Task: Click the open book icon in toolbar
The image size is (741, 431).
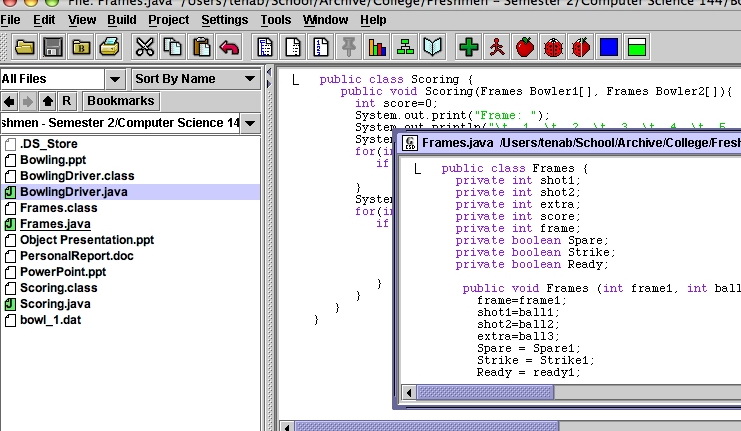Action: tap(432, 47)
